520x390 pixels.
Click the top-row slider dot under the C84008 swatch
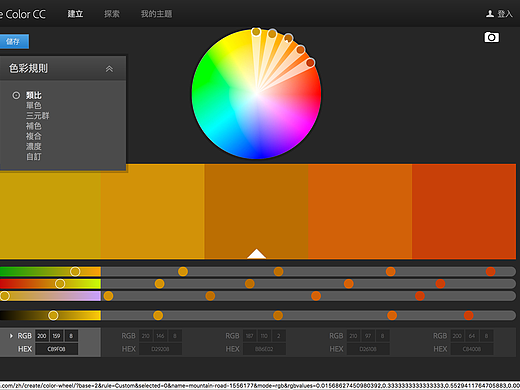point(490,271)
